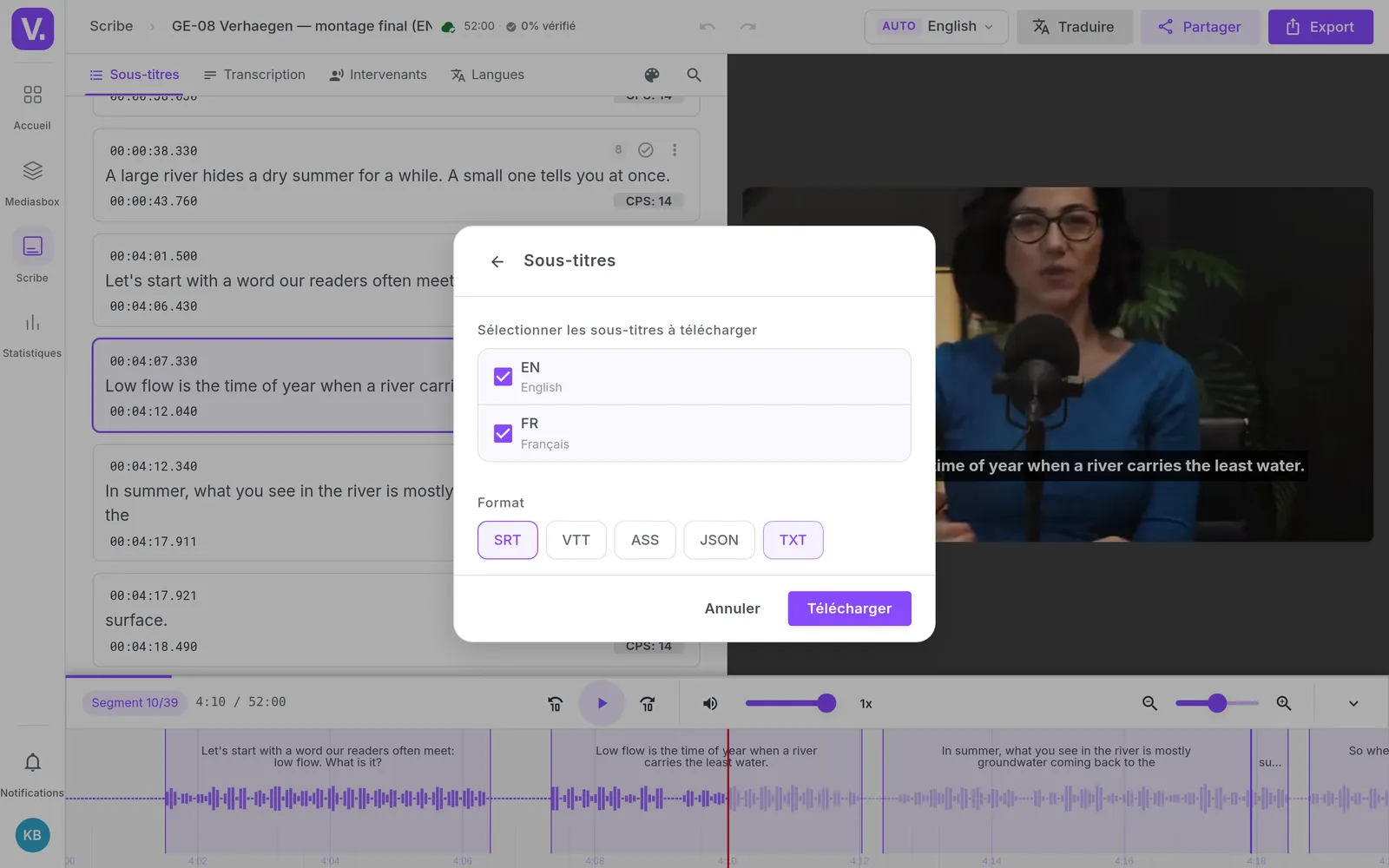
Task: Uncheck the EN English subtitles checkbox
Action: pyautogui.click(x=503, y=377)
